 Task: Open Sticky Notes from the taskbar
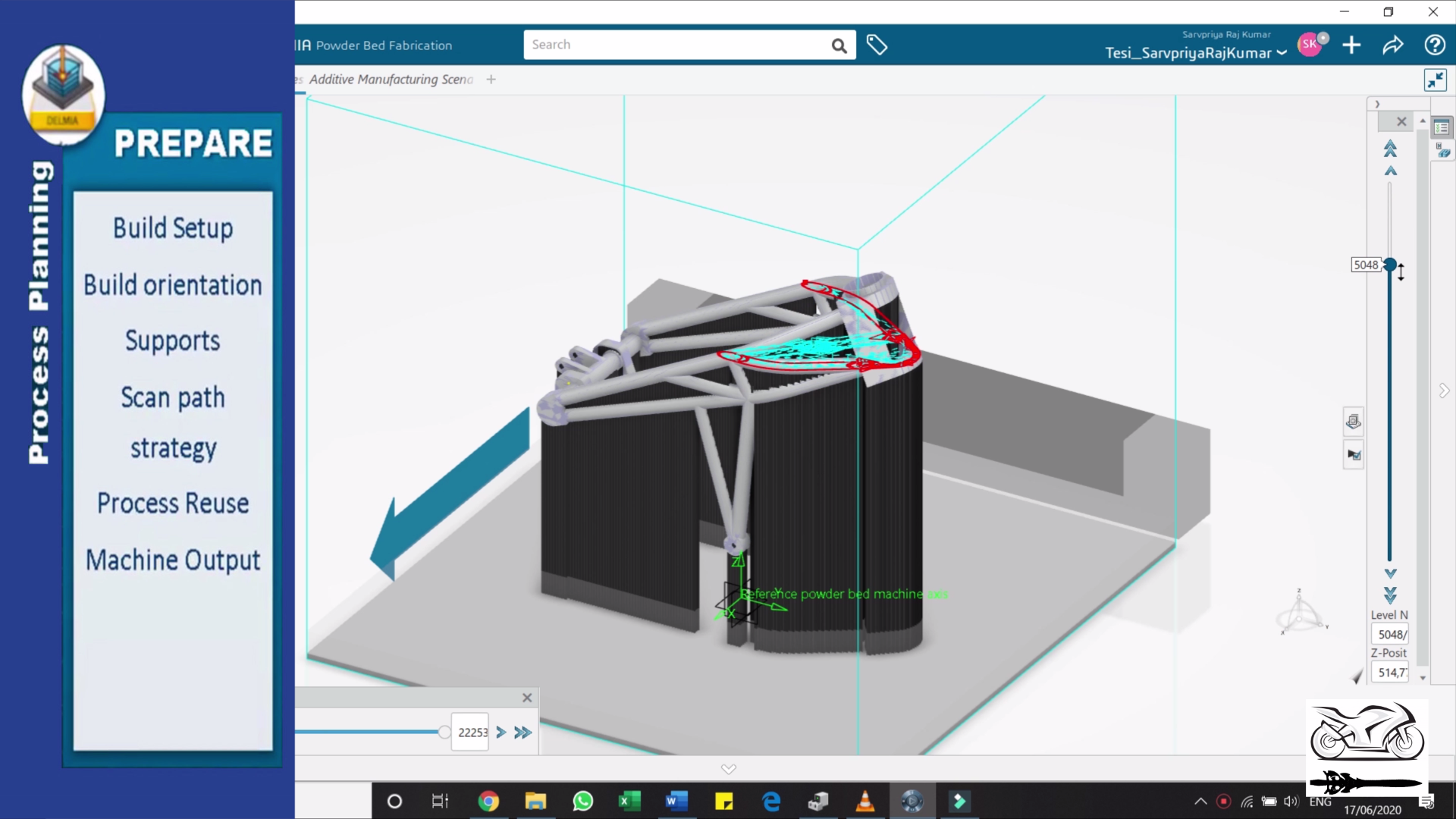[723, 802]
